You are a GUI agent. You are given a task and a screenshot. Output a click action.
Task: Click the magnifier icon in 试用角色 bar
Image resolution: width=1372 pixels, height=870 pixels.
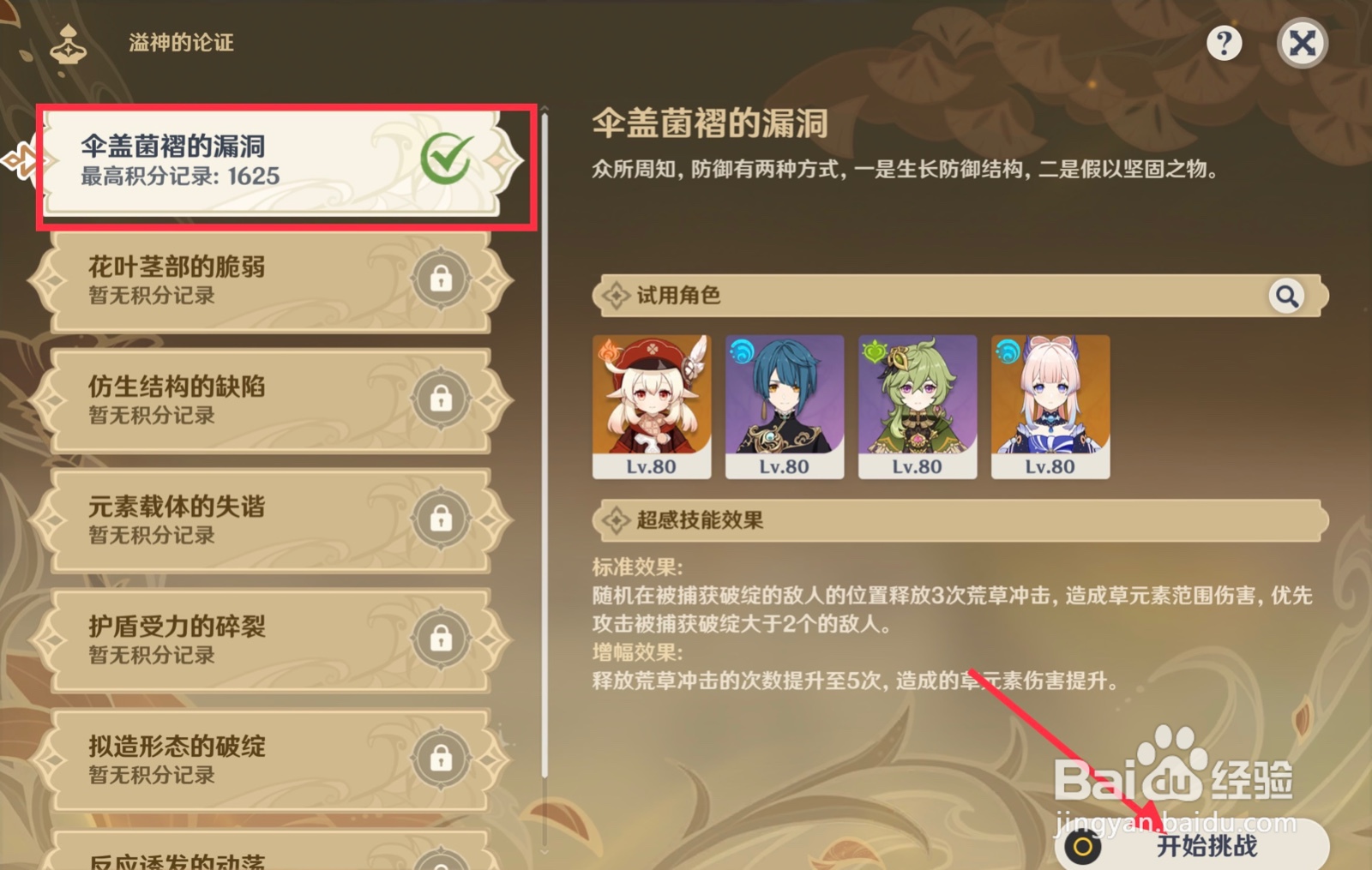click(x=1286, y=296)
